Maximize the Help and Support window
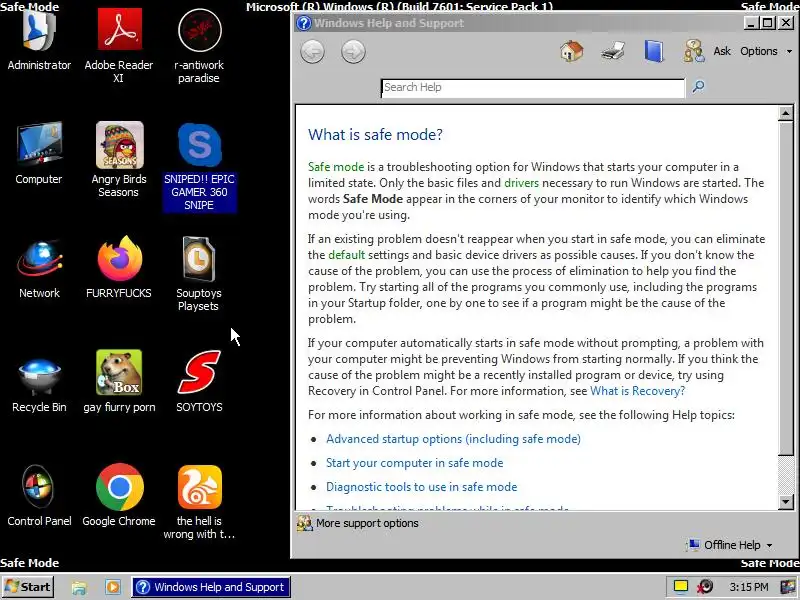This screenshot has height=600, width=800. tap(768, 22)
